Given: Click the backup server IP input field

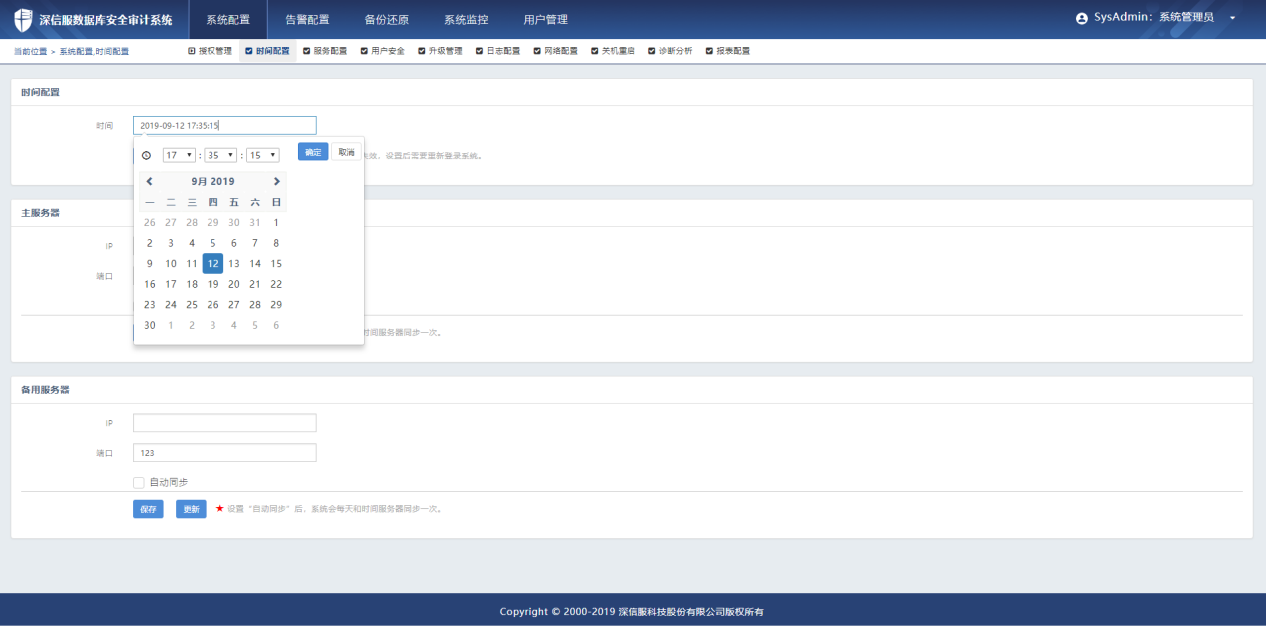Looking at the screenshot, I should tap(224, 423).
